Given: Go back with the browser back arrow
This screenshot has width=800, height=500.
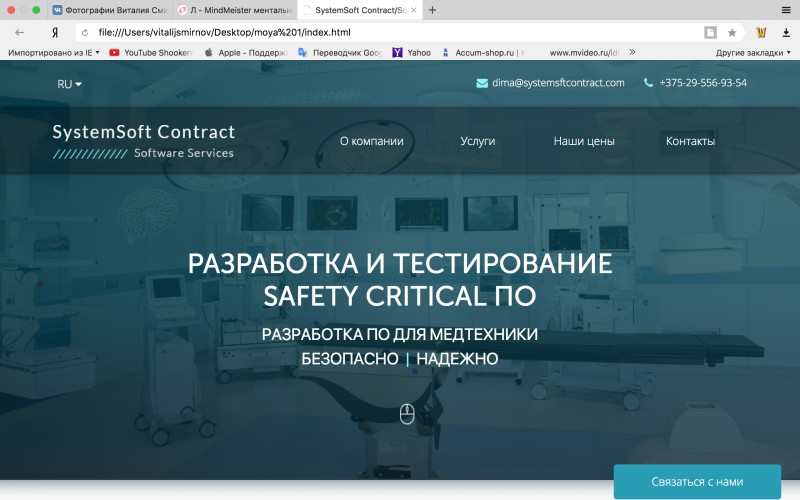Looking at the screenshot, I should (19, 33).
